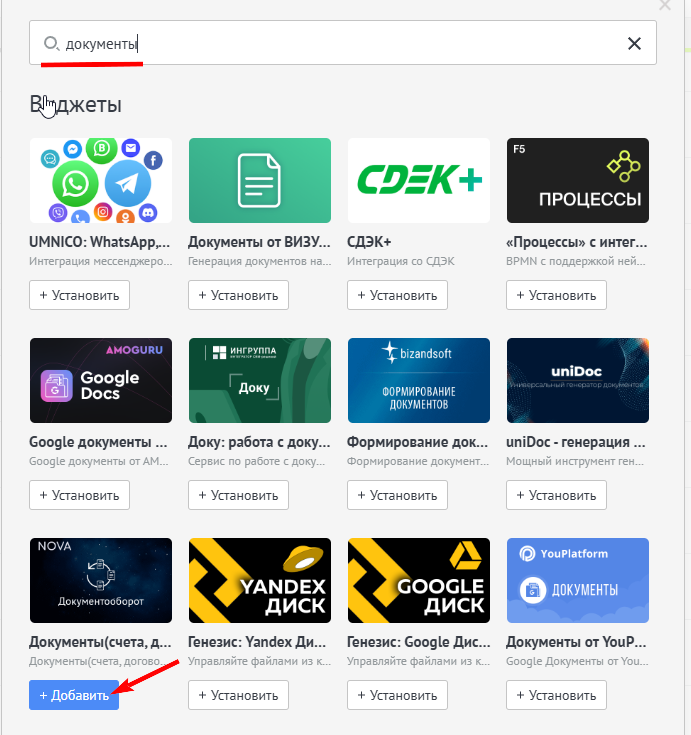Click the magnifier search icon
Screen dimensions: 691x735
point(51,44)
